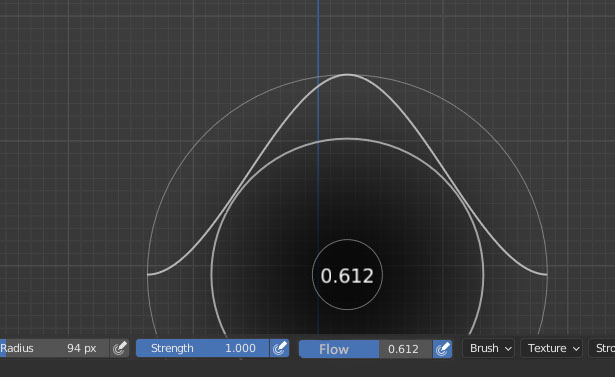Click the 0.612 value in the brush circle
Screen dimensions: 615x377
[x=347, y=276]
